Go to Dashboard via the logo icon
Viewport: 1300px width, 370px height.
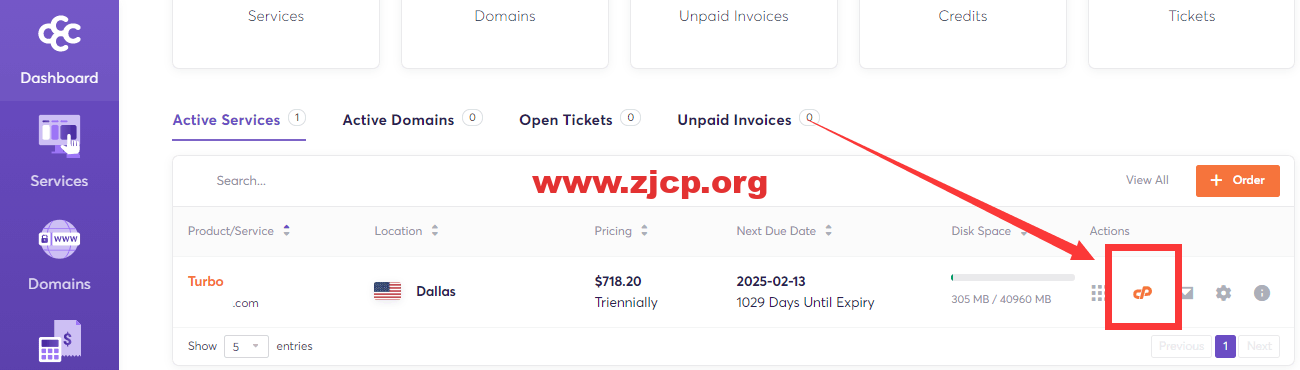coord(59,36)
